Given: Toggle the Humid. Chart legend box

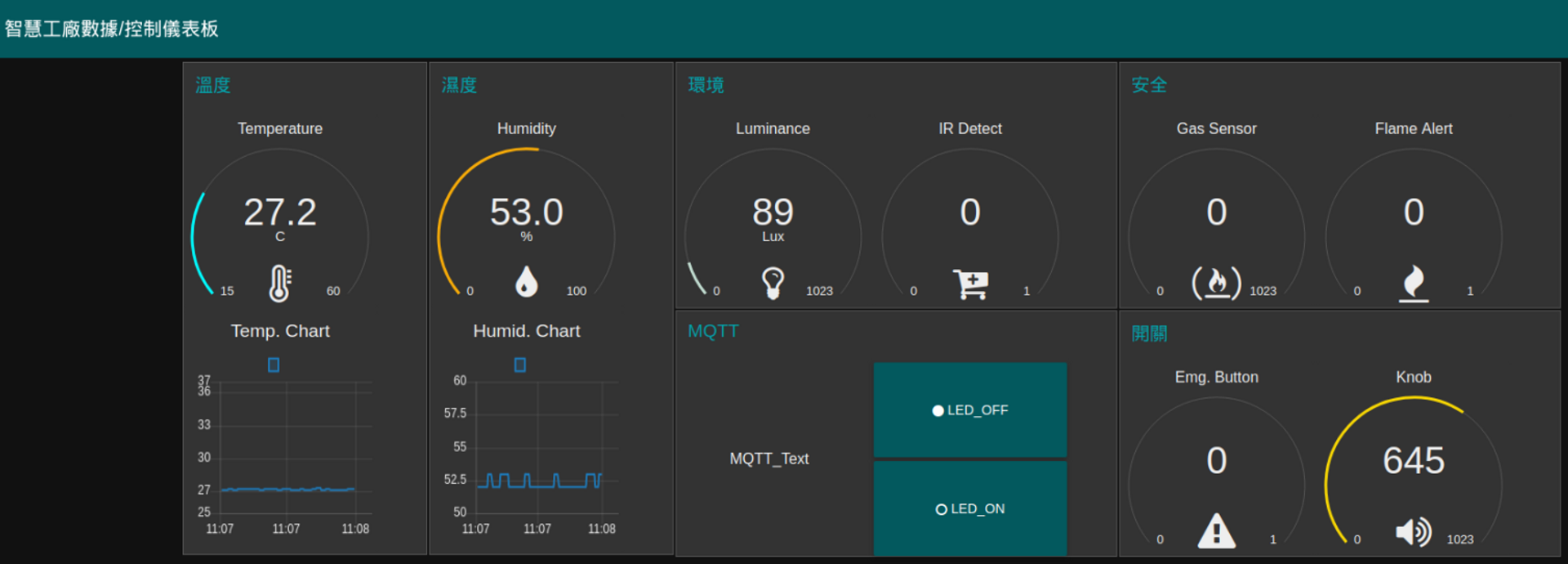Looking at the screenshot, I should point(520,365).
